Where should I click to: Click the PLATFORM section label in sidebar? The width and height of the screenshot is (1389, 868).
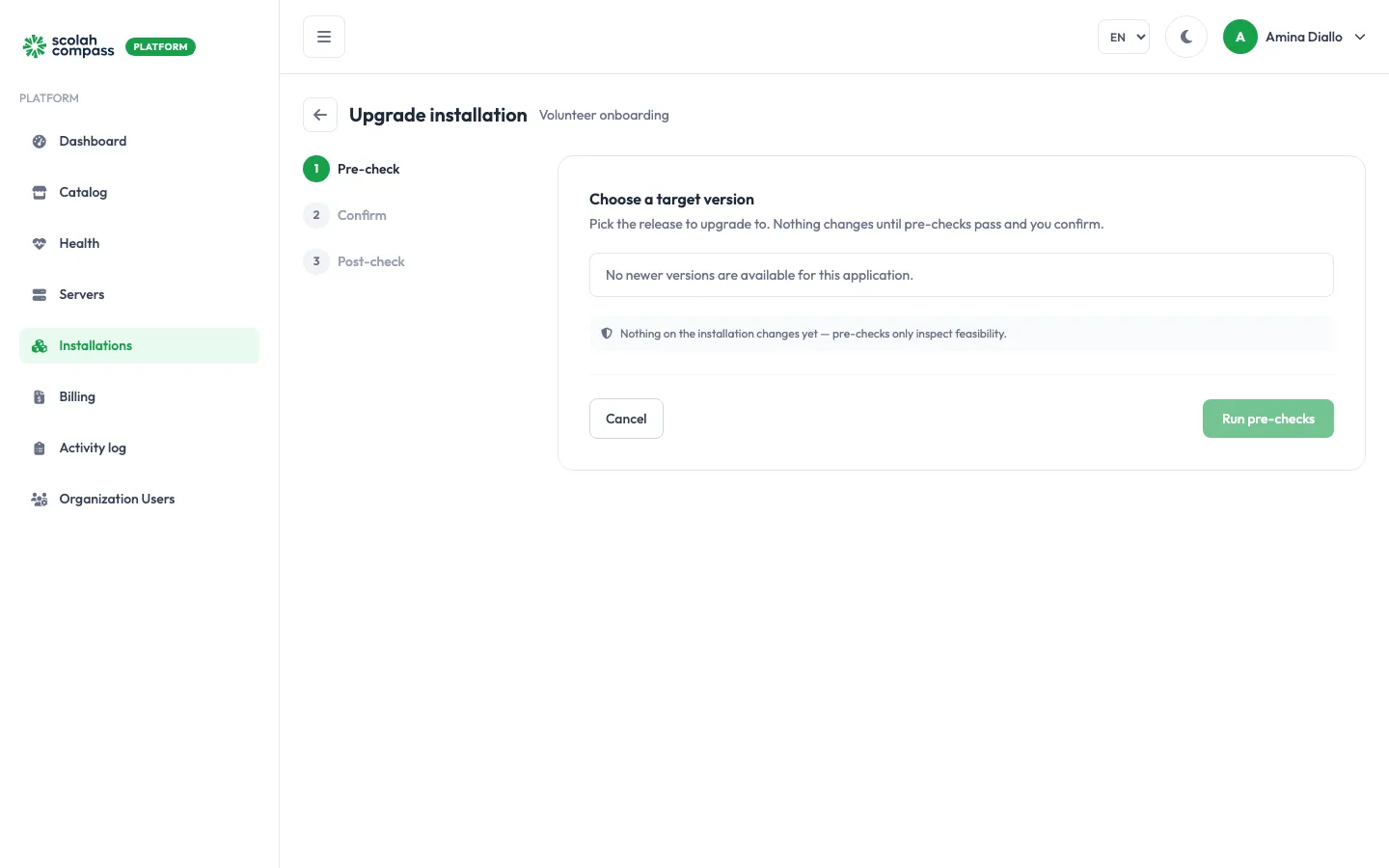pos(49,98)
